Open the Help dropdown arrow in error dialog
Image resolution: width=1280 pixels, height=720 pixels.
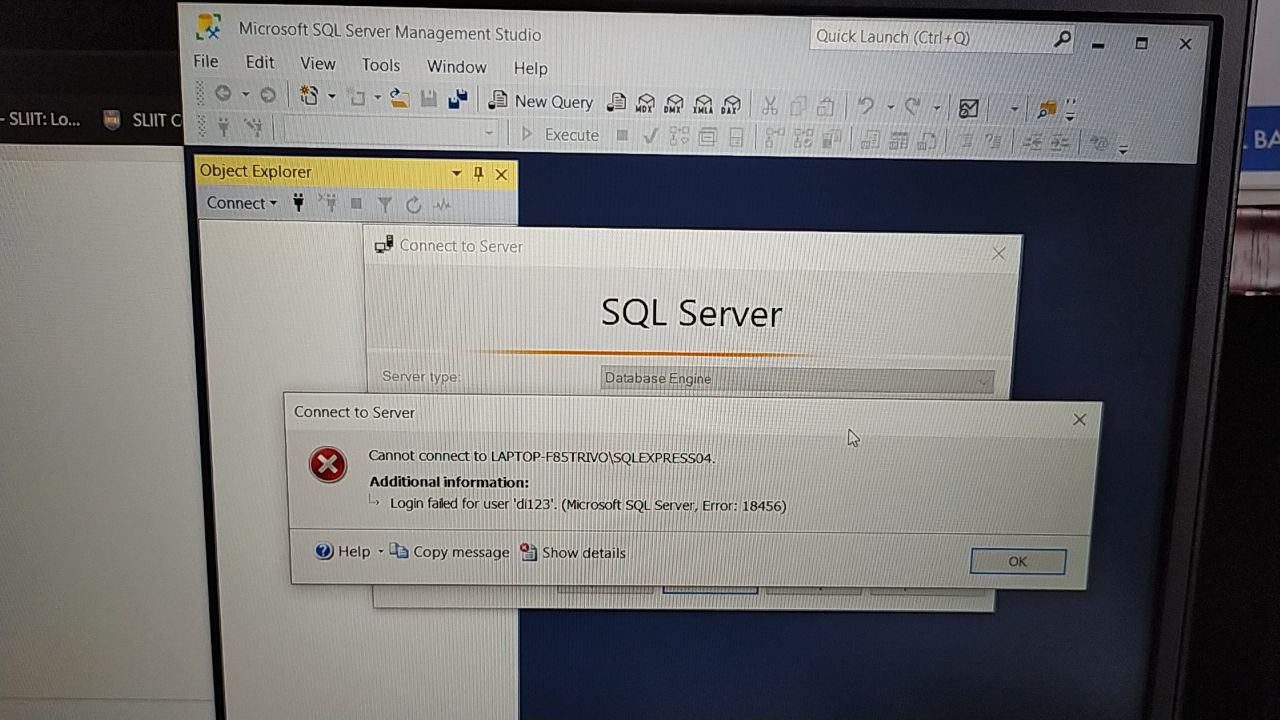coord(381,552)
